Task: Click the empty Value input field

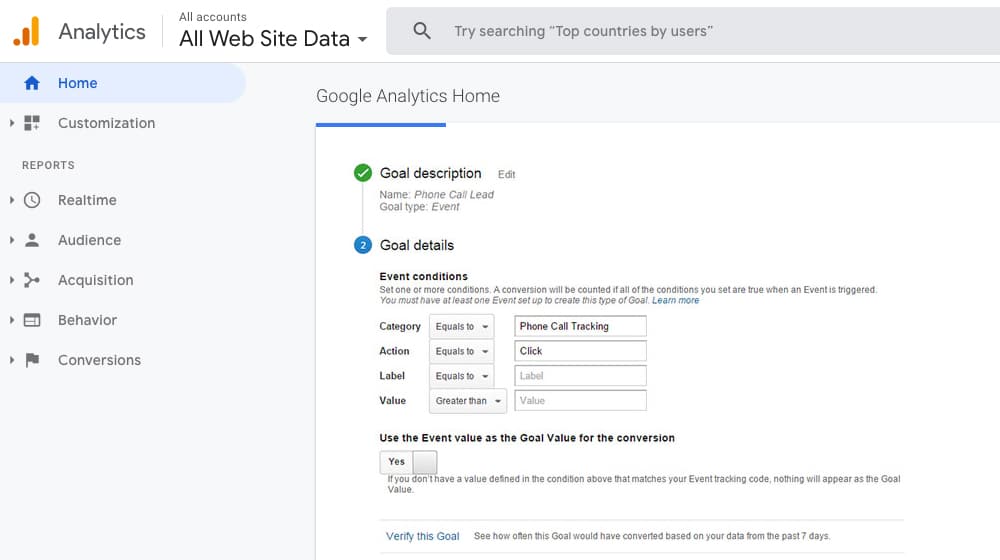Action: click(x=580, y=401)
